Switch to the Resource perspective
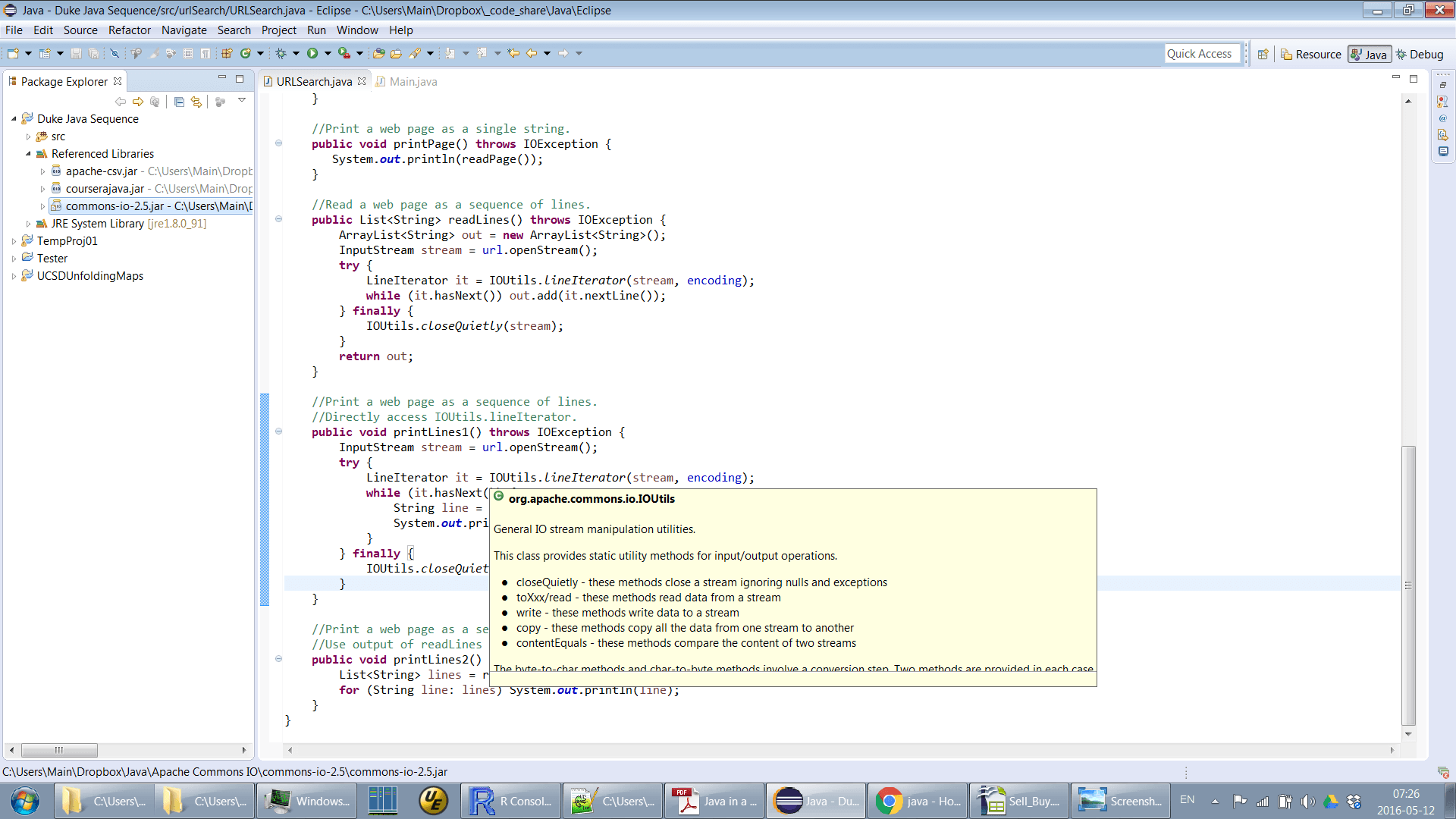Screen dimensions: 1456x819 (x=1311, y=54)
